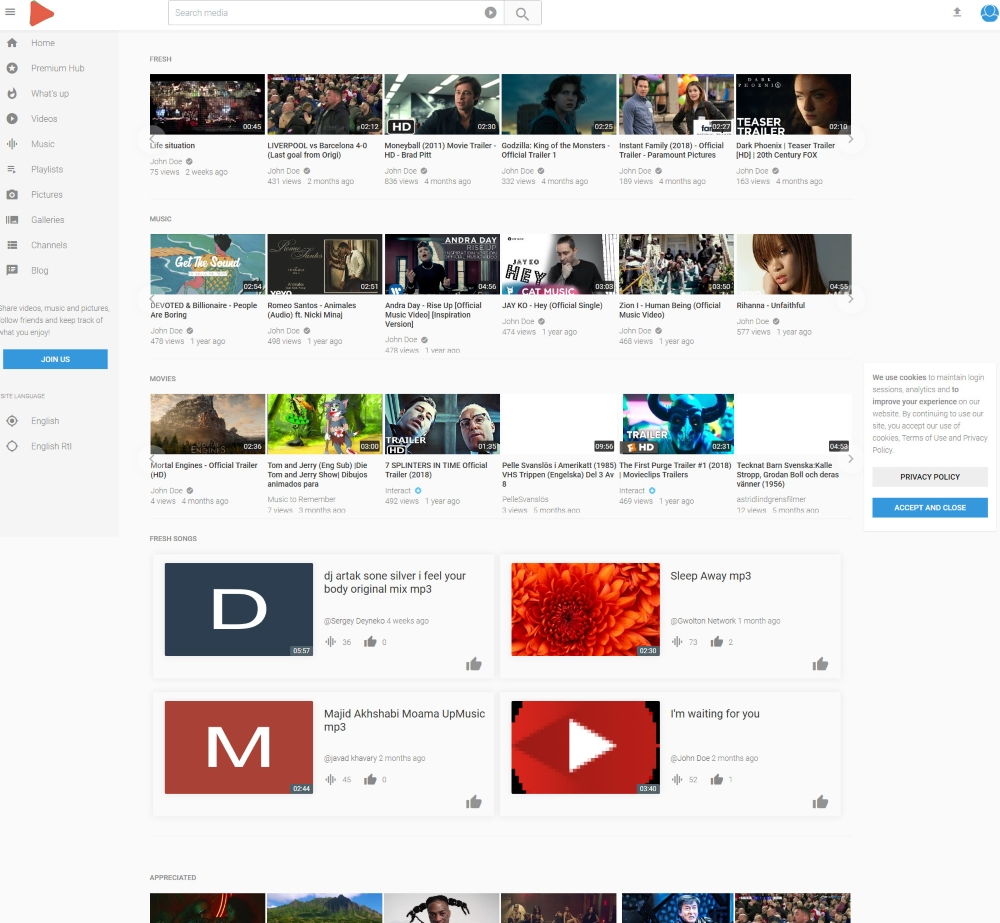Click plays waveform icon on Majid Akhshabi song
The height and width of the screenshot is (923, 1000).
click(x=330, y=779)
